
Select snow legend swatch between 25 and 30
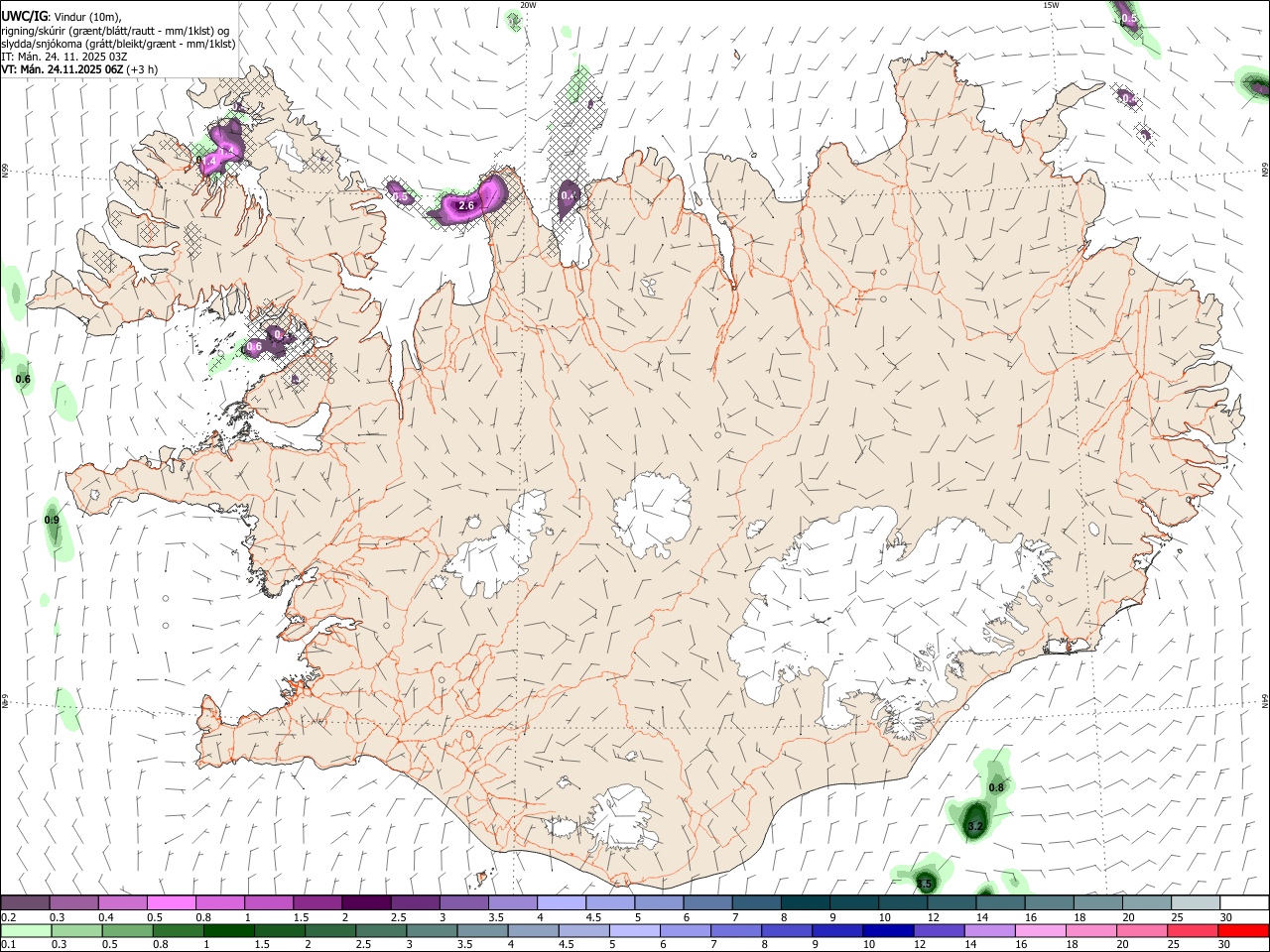coord(1196,902)
